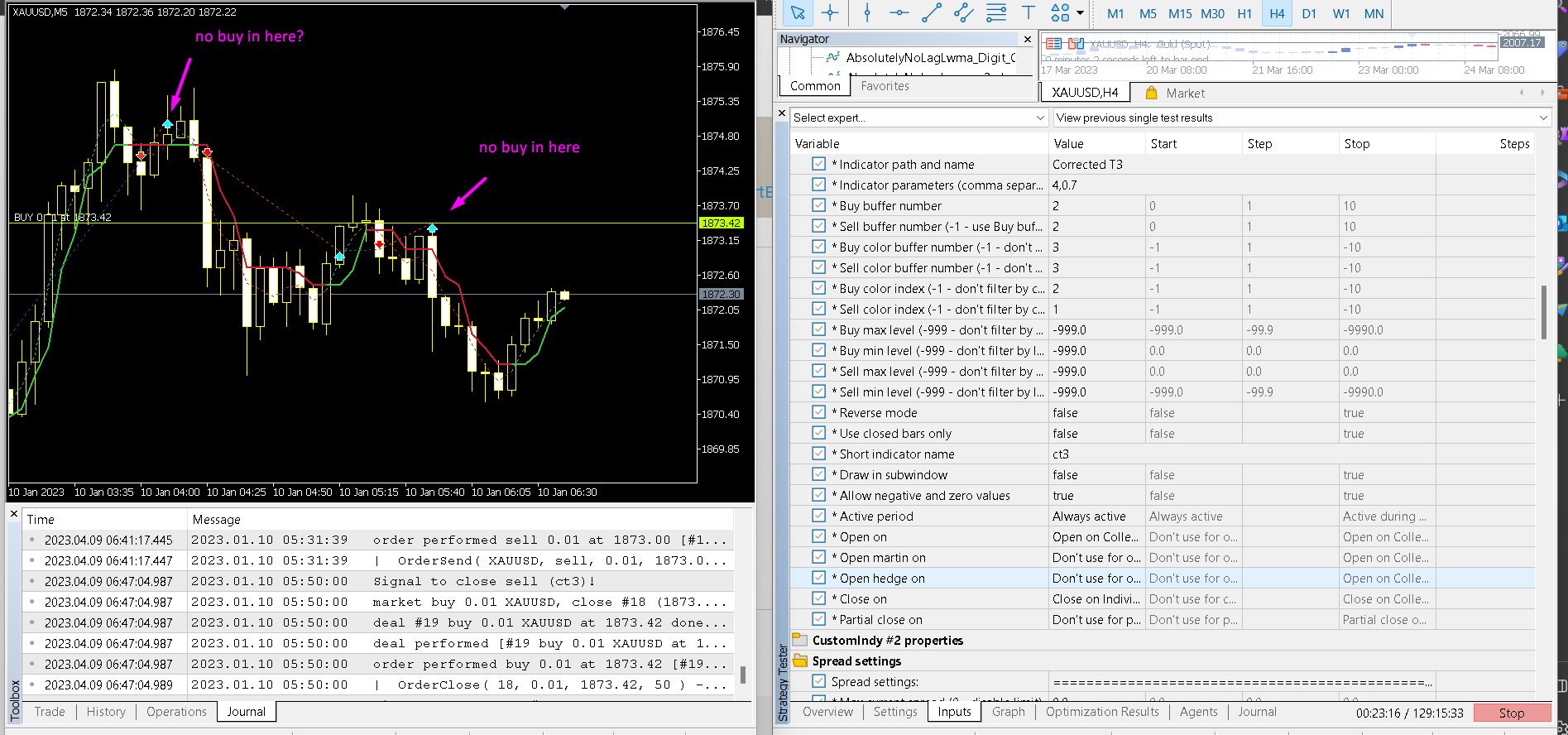Stop the running strategy test
The image size is (1568, 735).
1512,713
